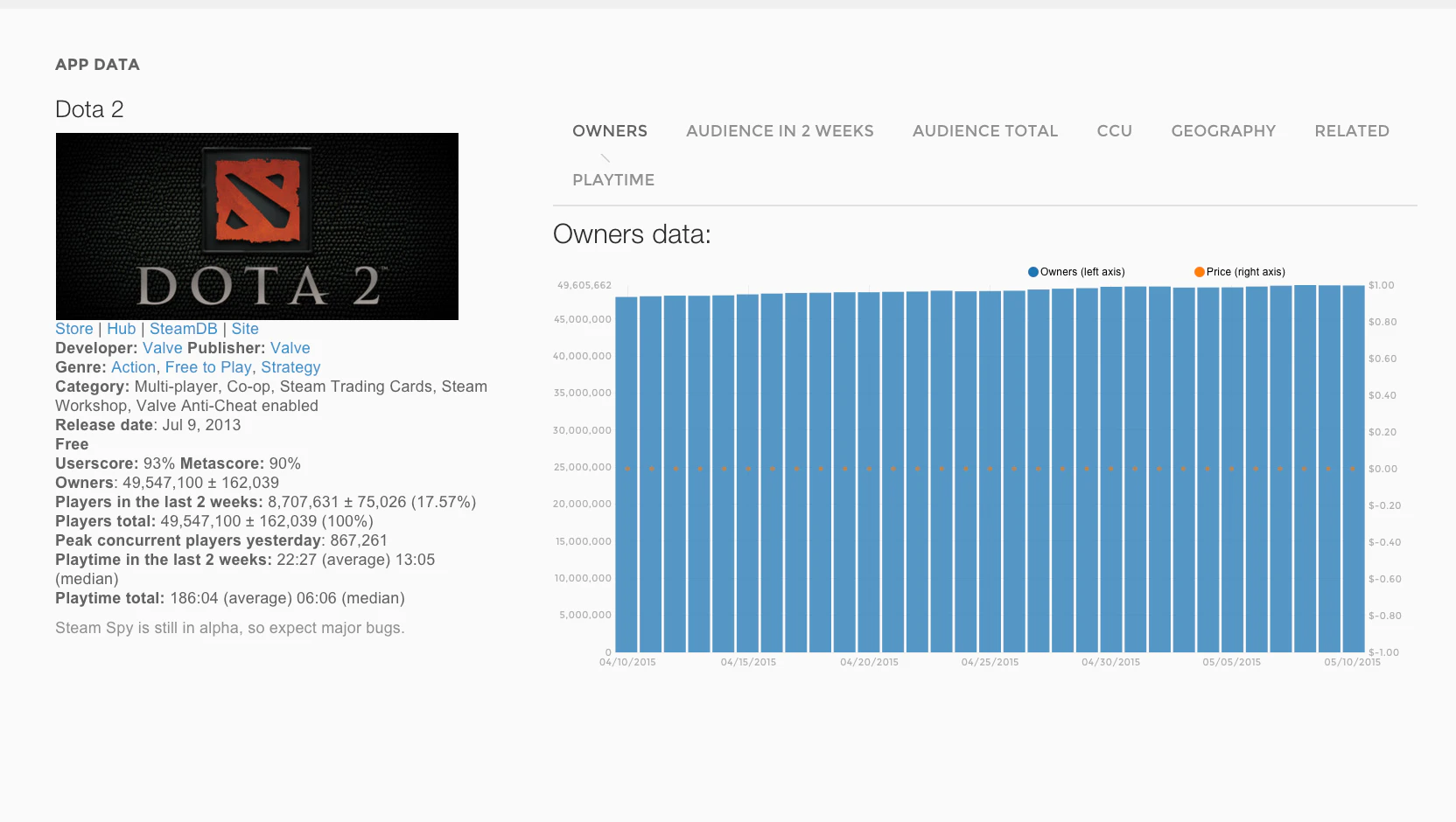1456x822 pixels.
Task: Click the Valve developer link
Action: tap(163, 348)
